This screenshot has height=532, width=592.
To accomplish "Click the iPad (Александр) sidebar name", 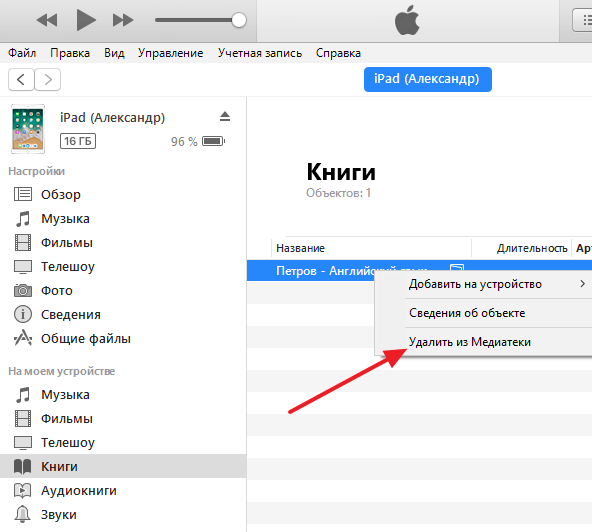I will 113,118.
